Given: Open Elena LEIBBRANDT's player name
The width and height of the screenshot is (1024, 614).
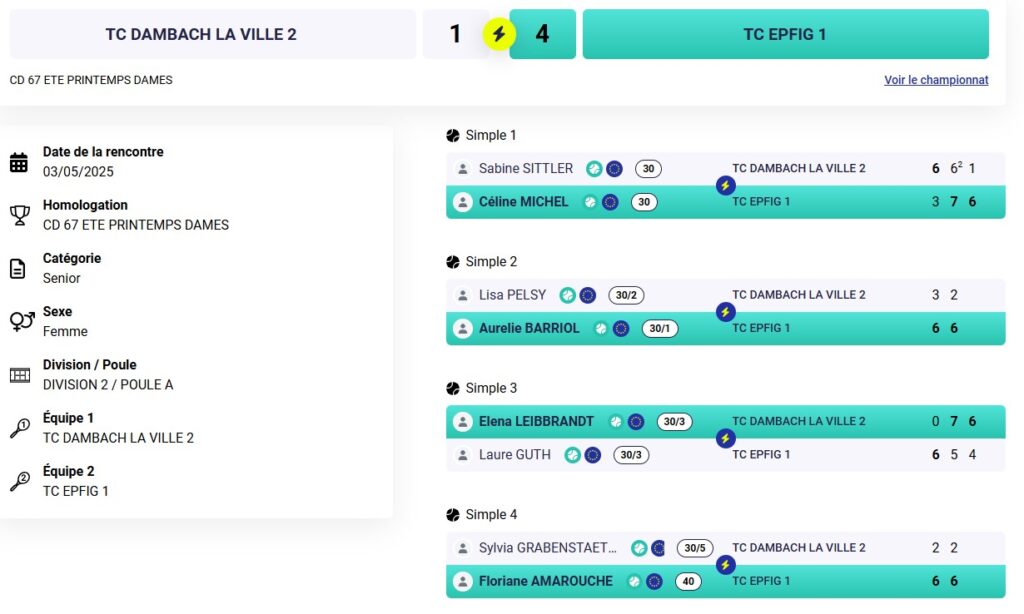Looking at the screenshot, I should (536, 422).
